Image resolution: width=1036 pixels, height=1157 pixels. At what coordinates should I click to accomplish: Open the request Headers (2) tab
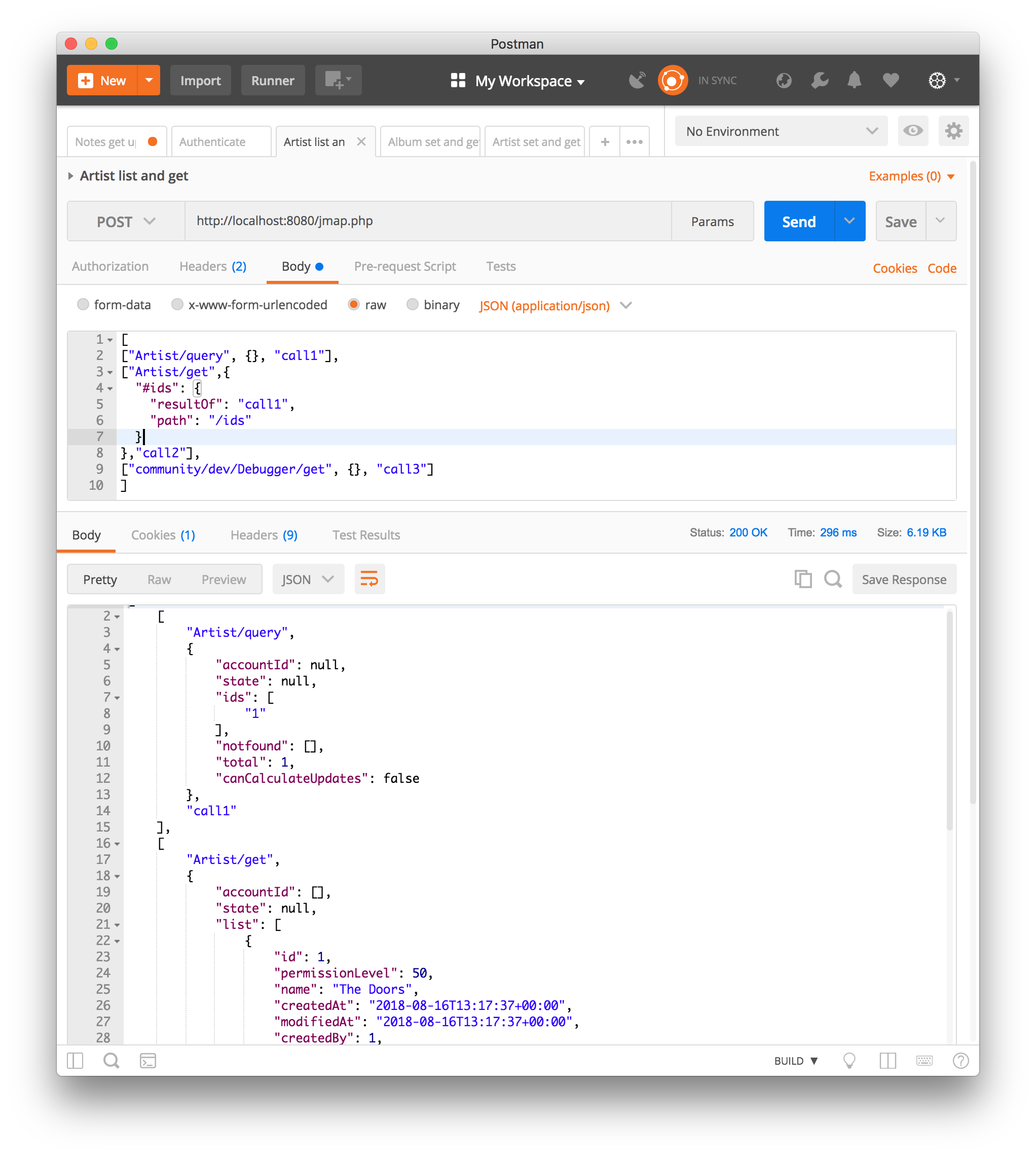coord(213,267)
